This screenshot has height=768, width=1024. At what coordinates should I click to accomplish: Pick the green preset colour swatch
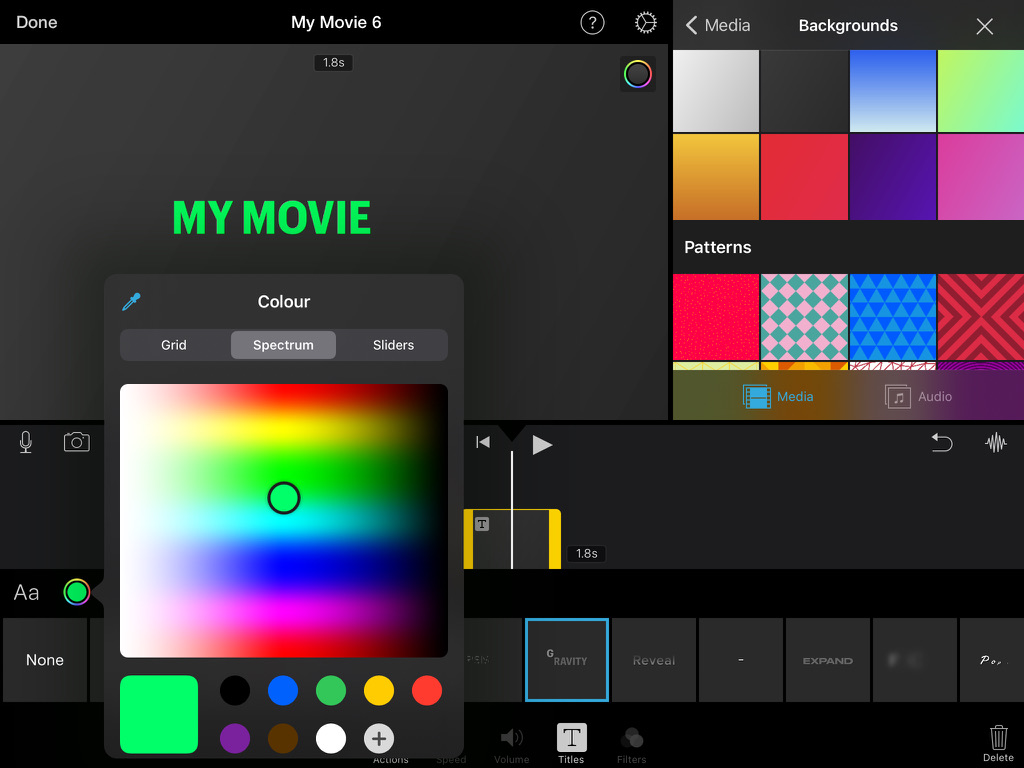330,690
